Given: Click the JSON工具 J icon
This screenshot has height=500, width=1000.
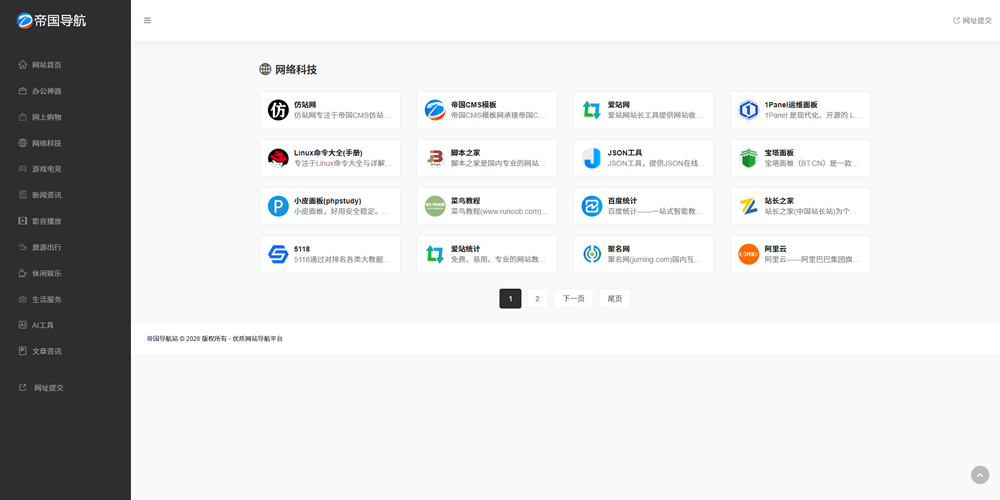Looking at the screenshot, I should pos(592,158).
